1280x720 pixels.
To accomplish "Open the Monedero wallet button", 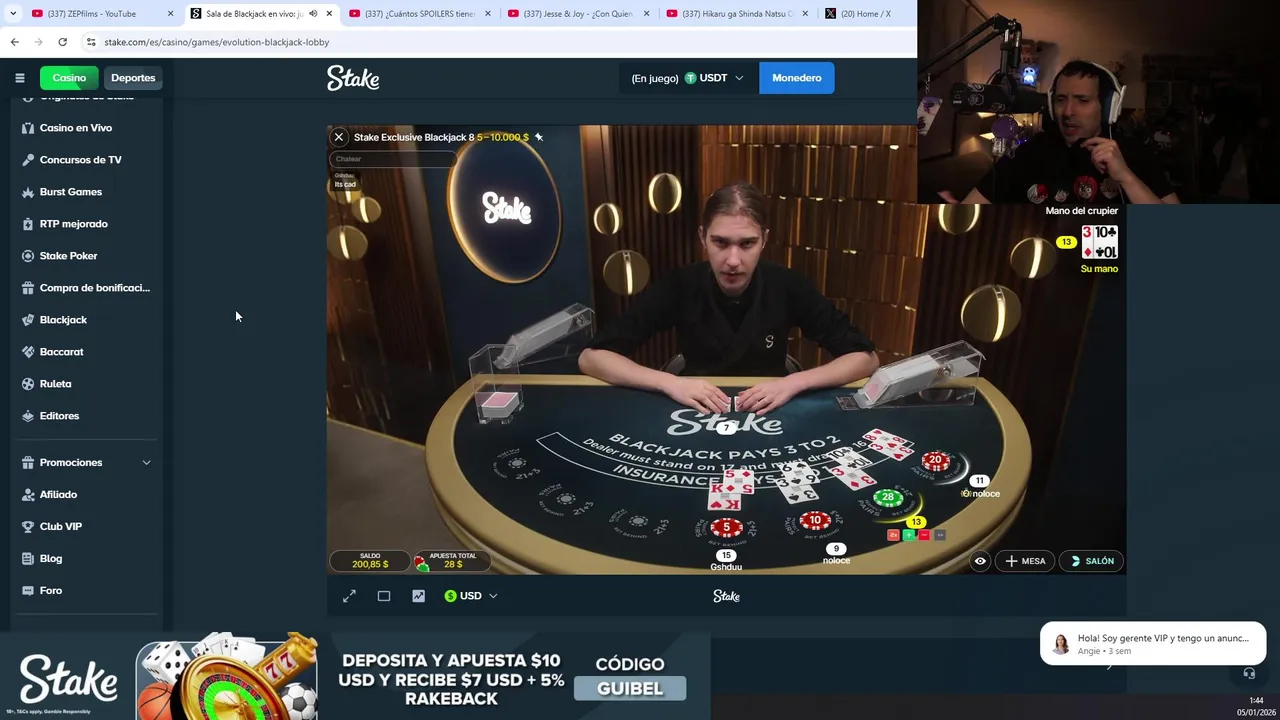I will click(x=797, y=78).
